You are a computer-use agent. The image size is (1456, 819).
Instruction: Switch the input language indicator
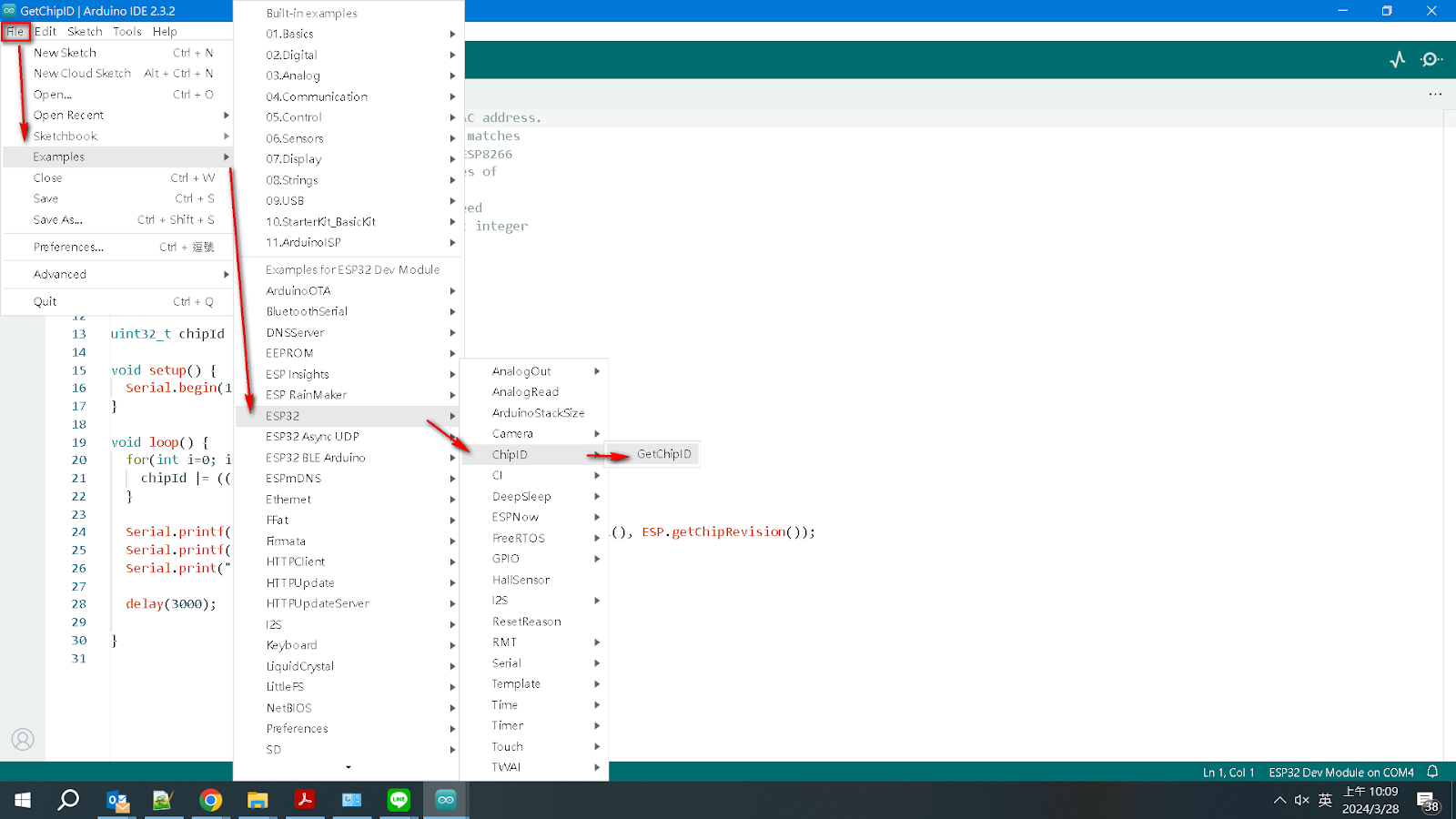[x=1325, y=801]
